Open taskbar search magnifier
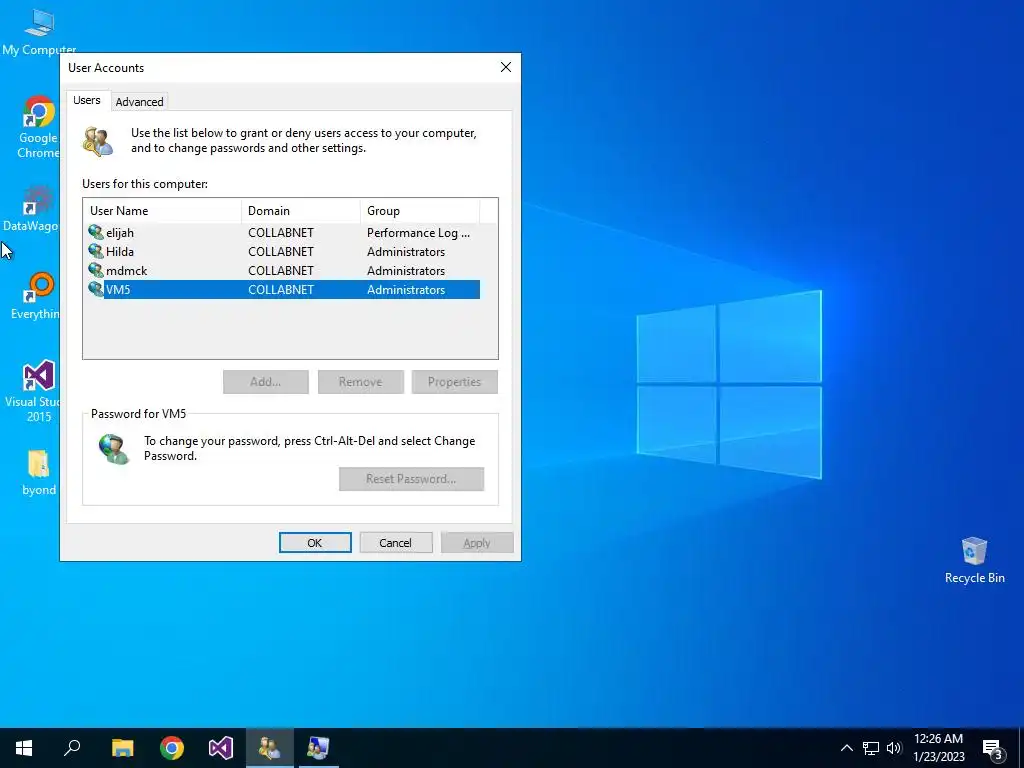The width and height of the screenshot is (1024, 768). tap(72, 748)
